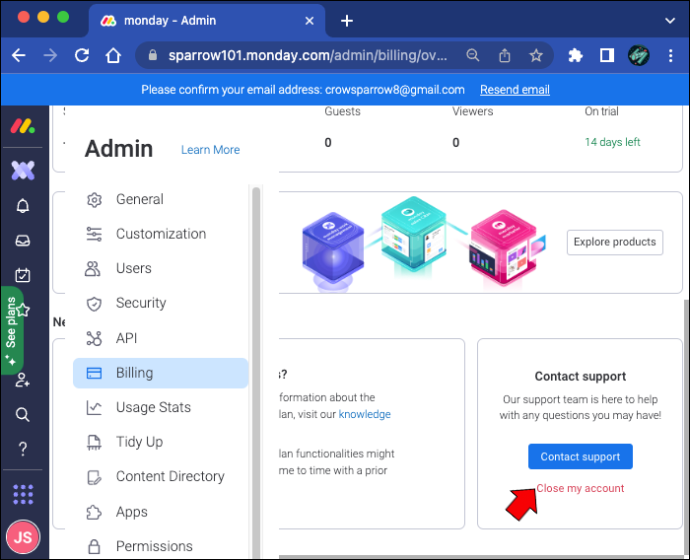Click the Learn More link
Screen dimensions: 690x560
click(210, 150)
